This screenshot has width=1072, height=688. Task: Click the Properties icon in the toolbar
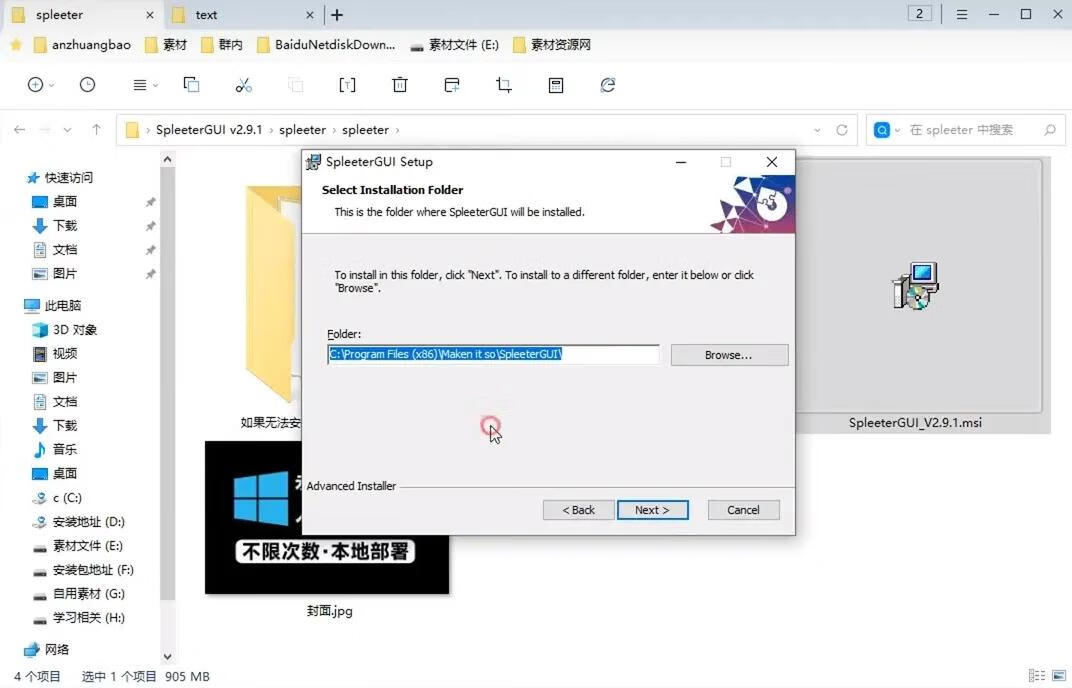[556, 85]
